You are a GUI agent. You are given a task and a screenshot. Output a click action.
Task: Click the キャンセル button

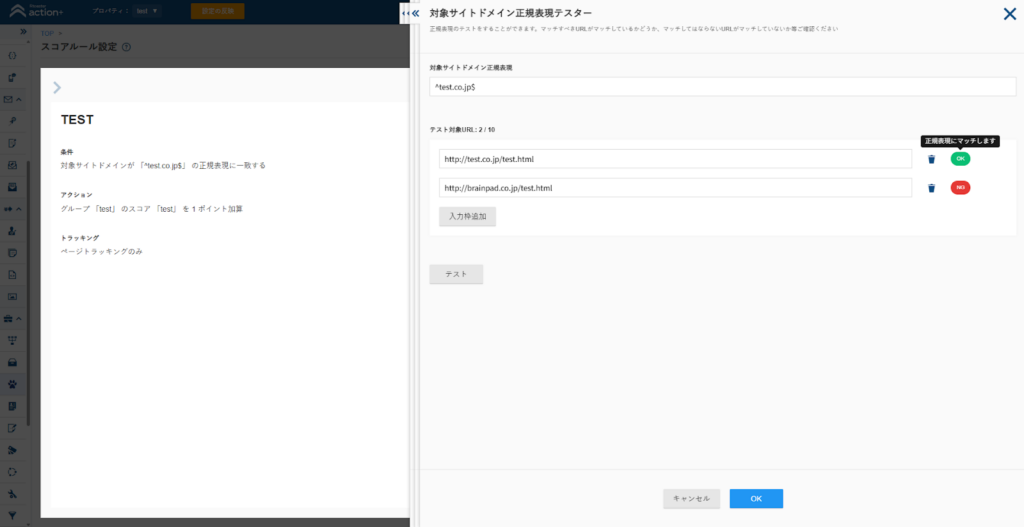click(x=691, y=498)
